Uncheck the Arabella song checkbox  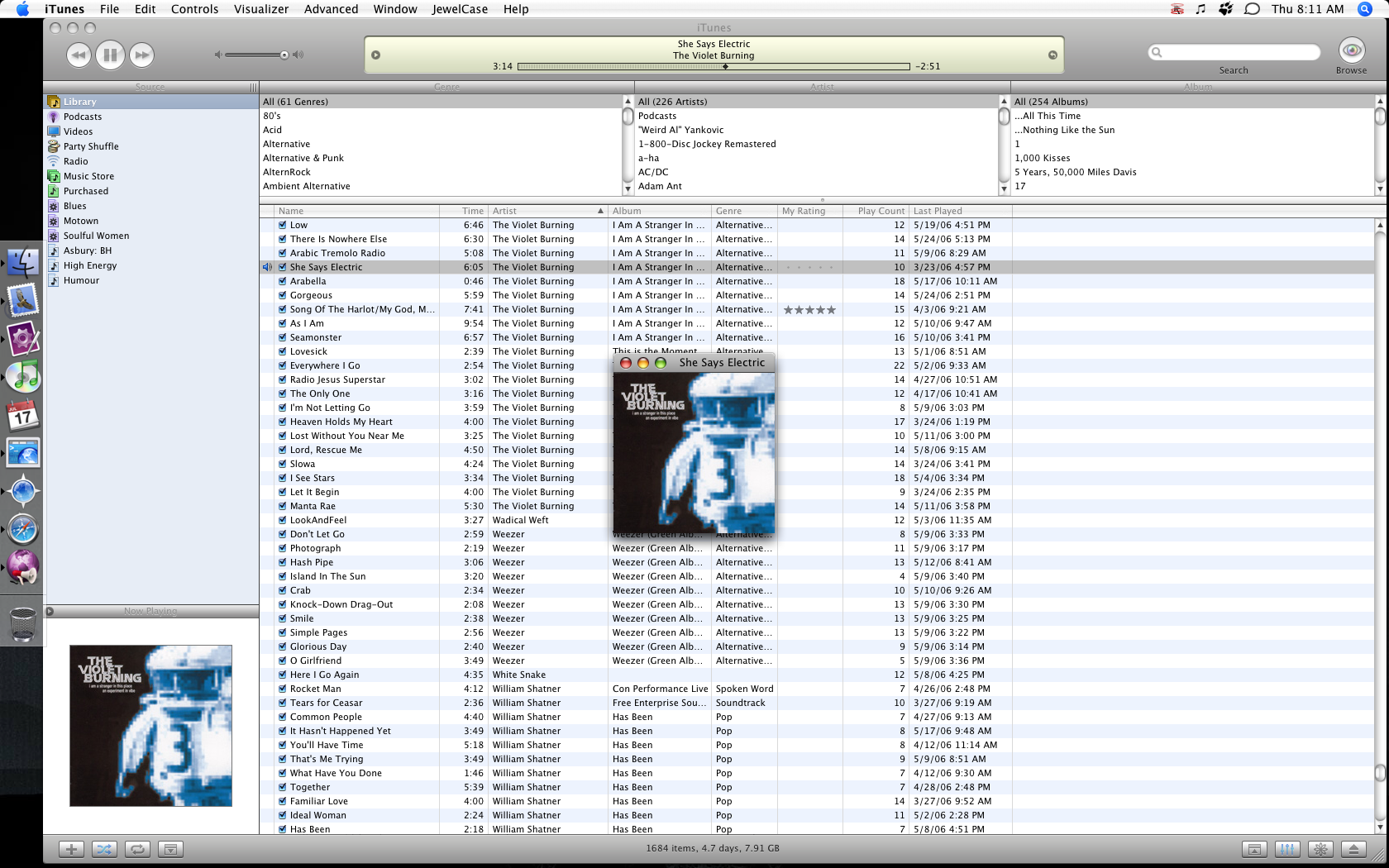[283, 281]
